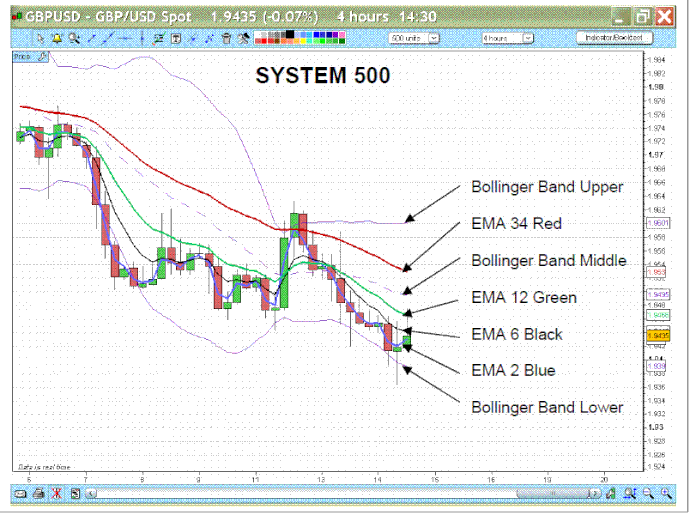Click the scrollbar left arrow
Image resolution: width=690 pixels, height=515 pixels.
click(91, 493)
